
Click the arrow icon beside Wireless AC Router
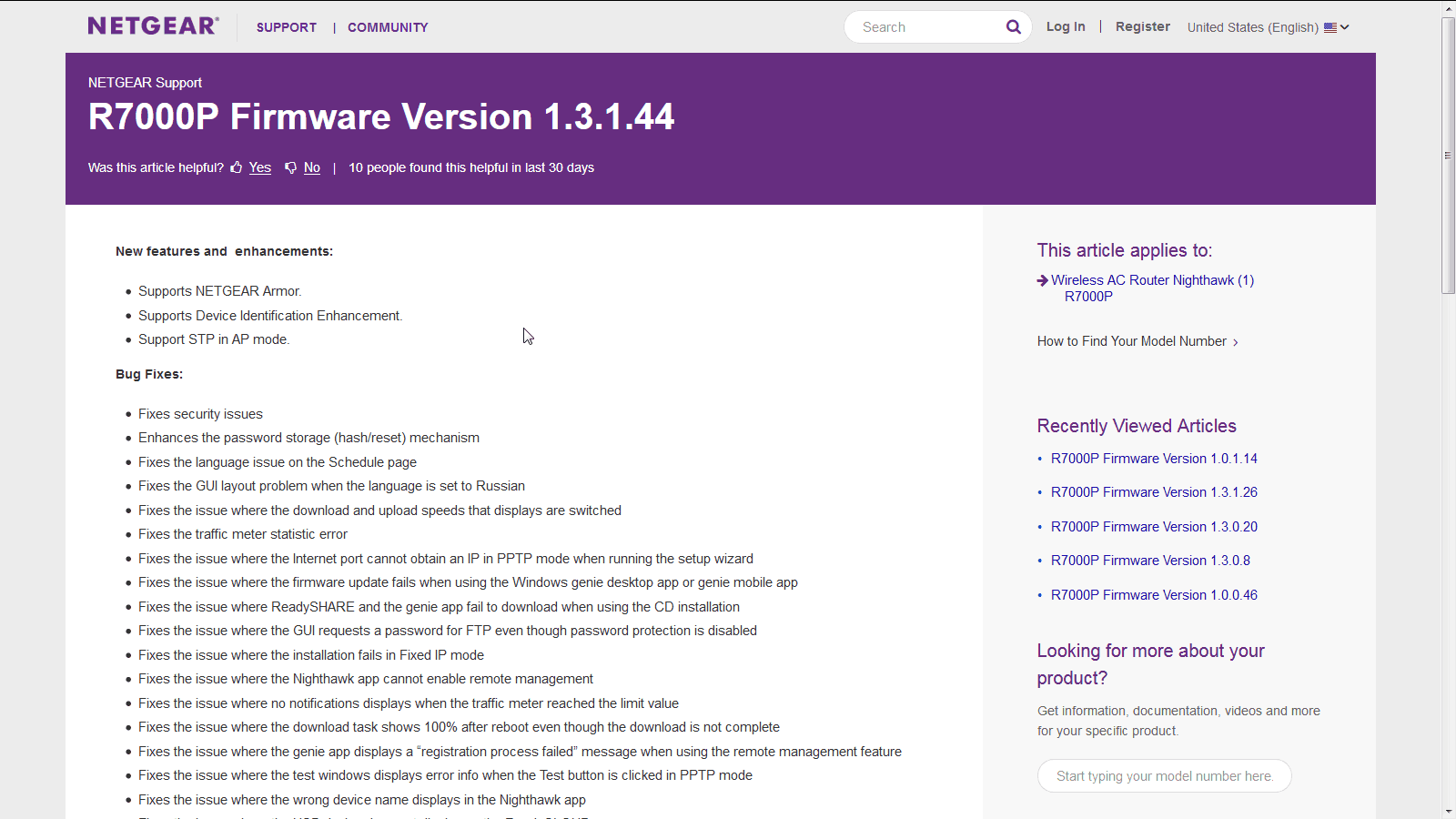point(1043,280)
